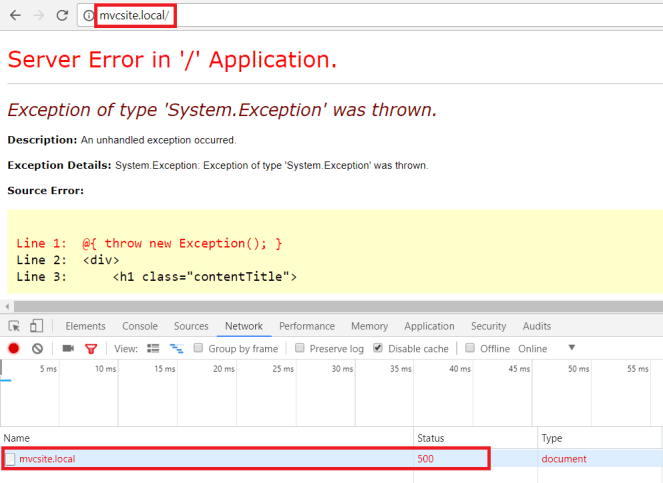Switch to large request rows view icon
Image resolution: width=663 pixels, height=483 pixels.
click(153, 348)
